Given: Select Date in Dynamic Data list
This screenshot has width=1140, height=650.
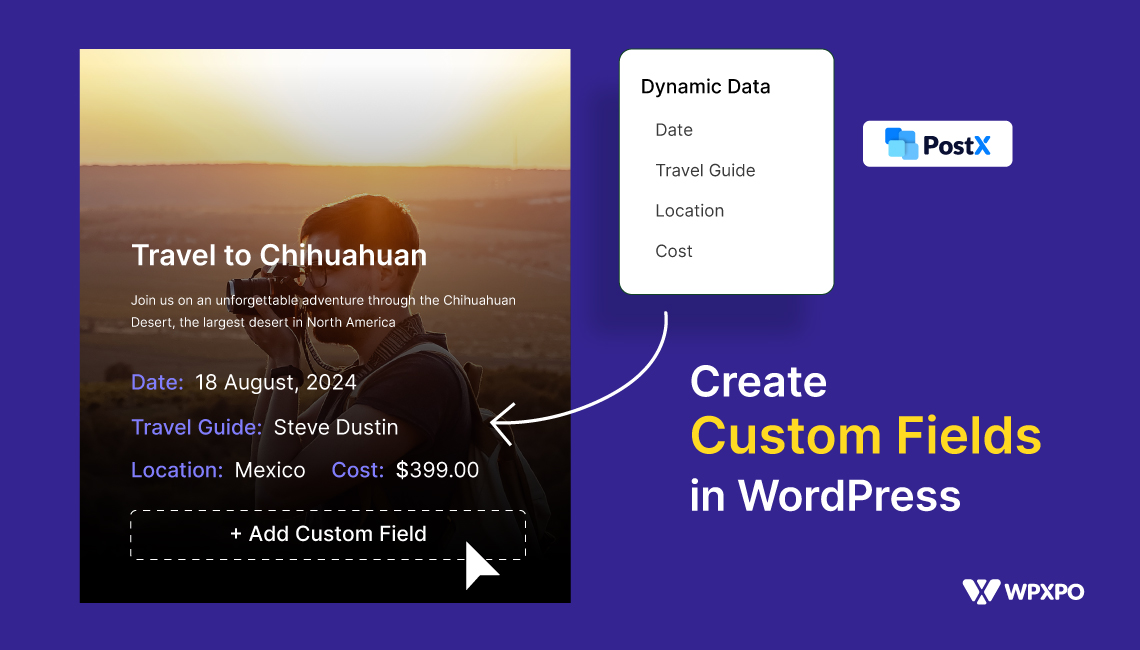Looking at the screenshot, I should [x=674, y=130].
